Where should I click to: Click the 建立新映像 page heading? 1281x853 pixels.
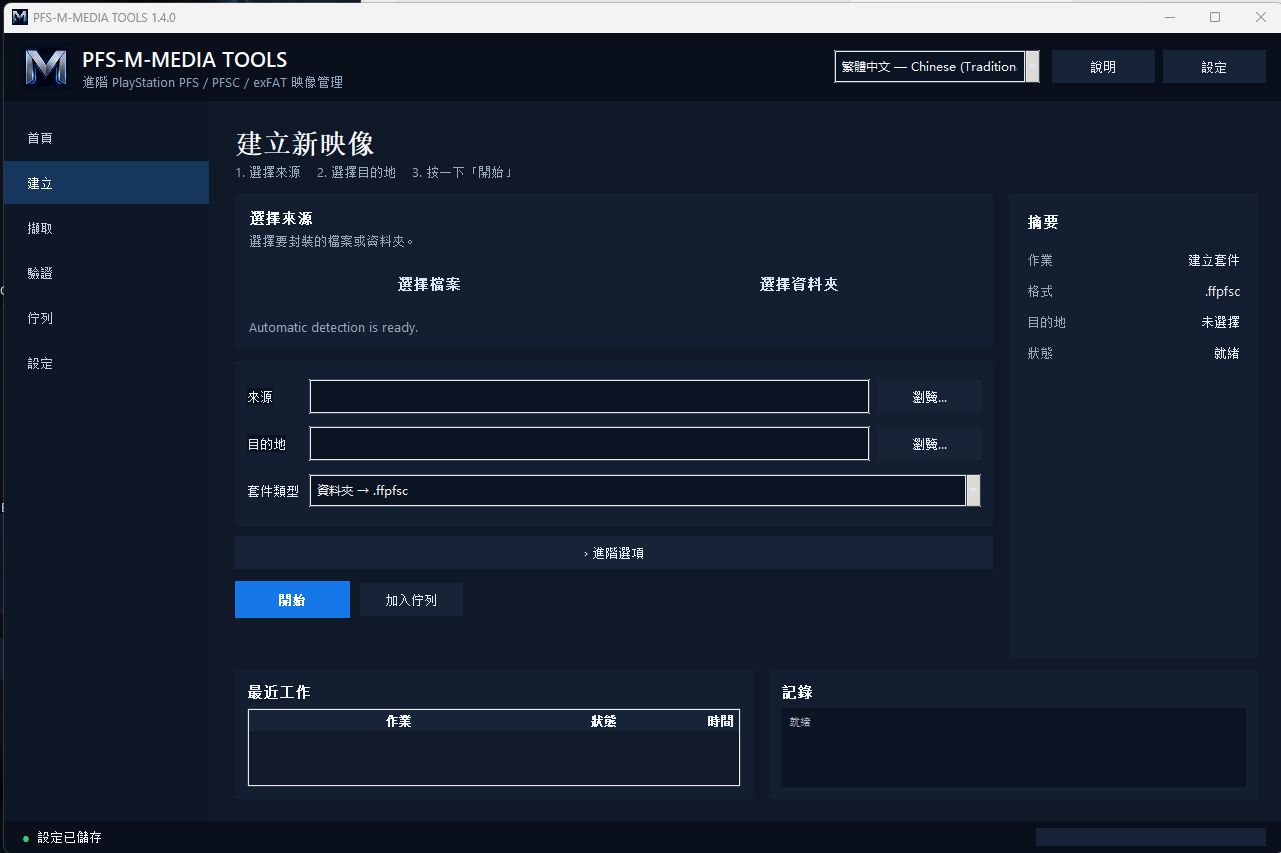coord(305,143)
